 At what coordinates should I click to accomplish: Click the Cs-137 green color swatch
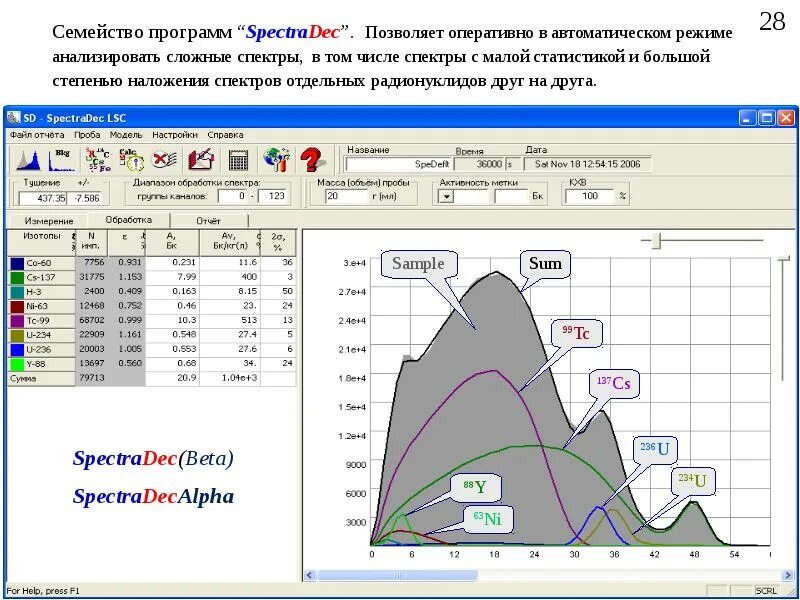click(x=17, y=278)
